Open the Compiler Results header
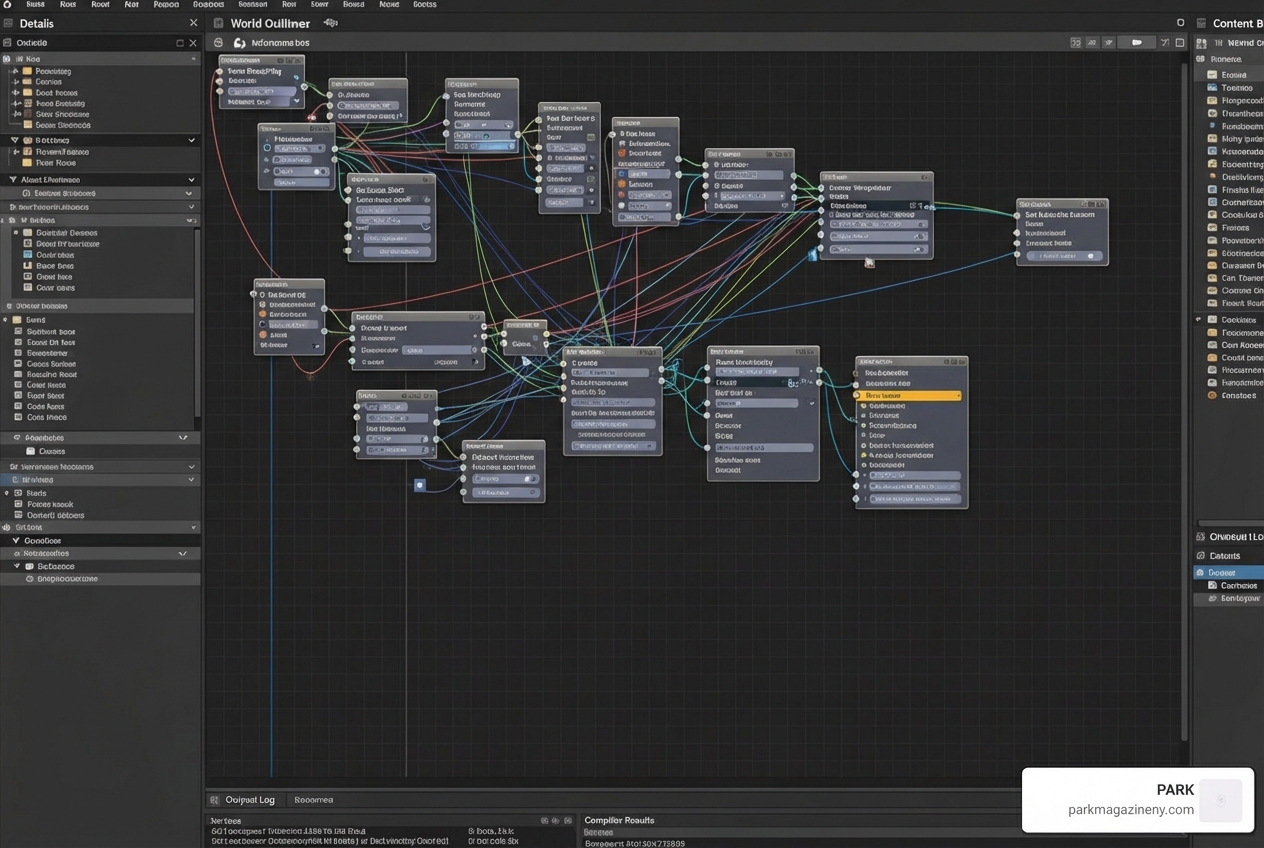The image size is (1264, 848). (620, 820)
